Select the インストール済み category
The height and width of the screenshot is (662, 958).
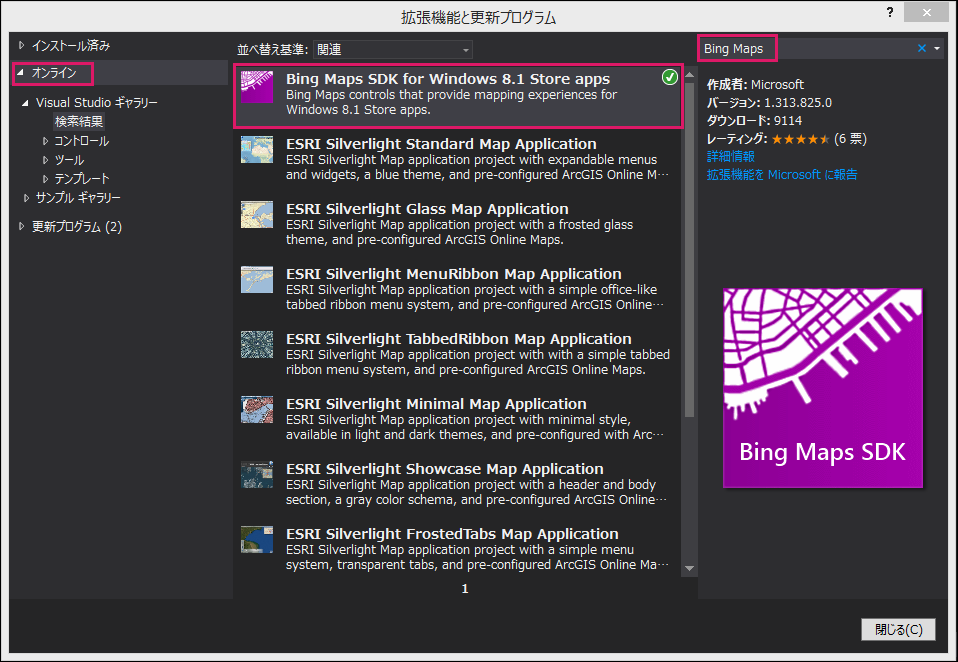pos(71,45)
